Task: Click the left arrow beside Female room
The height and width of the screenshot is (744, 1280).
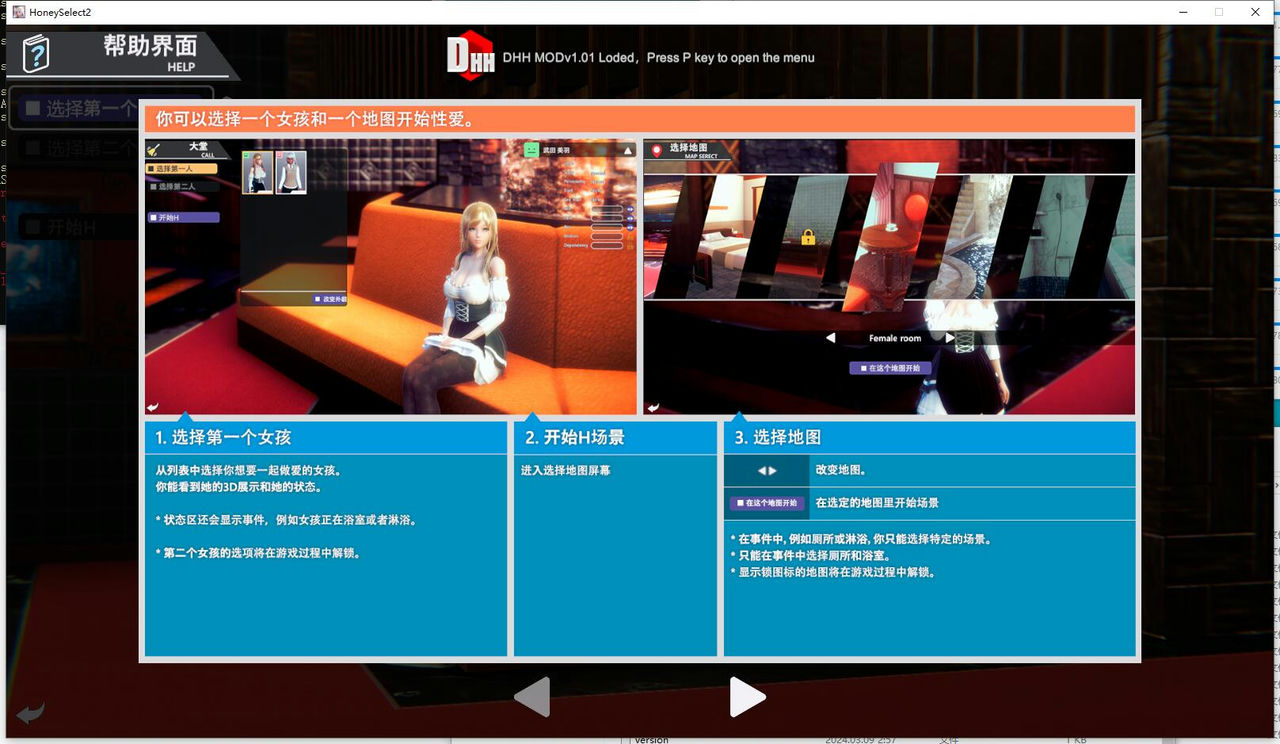Action: point(832,337)
